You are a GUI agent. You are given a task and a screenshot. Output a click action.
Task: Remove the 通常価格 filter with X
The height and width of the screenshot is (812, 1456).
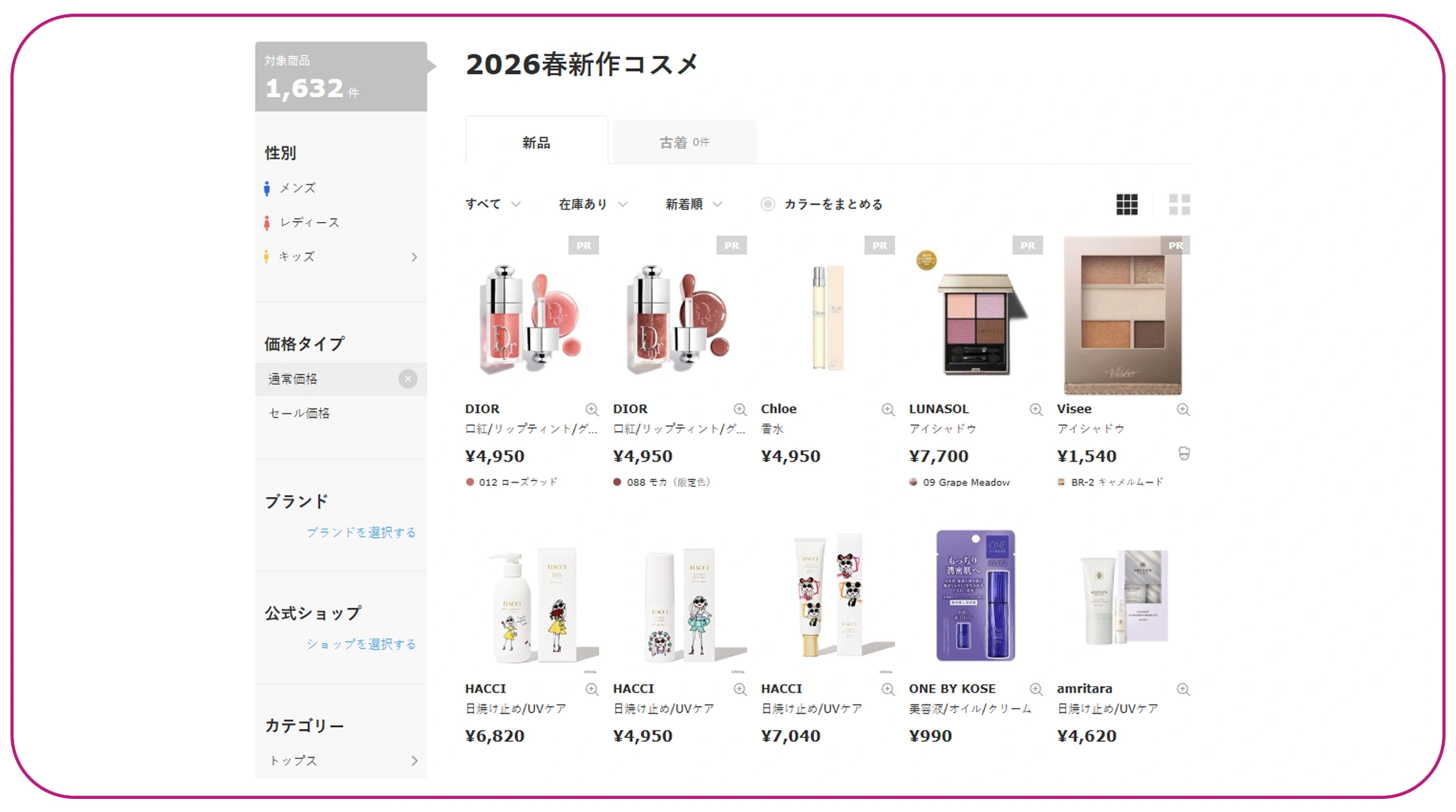coord(407,379)
